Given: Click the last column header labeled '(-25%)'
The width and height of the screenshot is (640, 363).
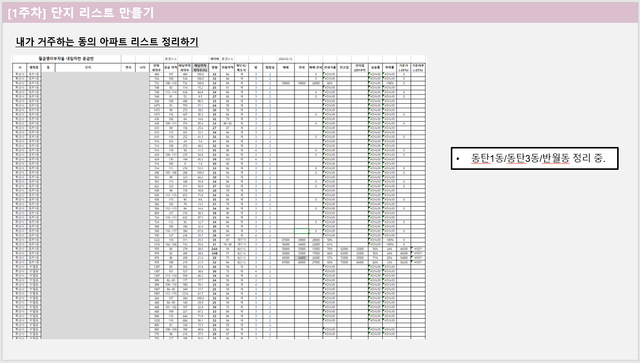Looking at the screenshot, I should (418, 68).
